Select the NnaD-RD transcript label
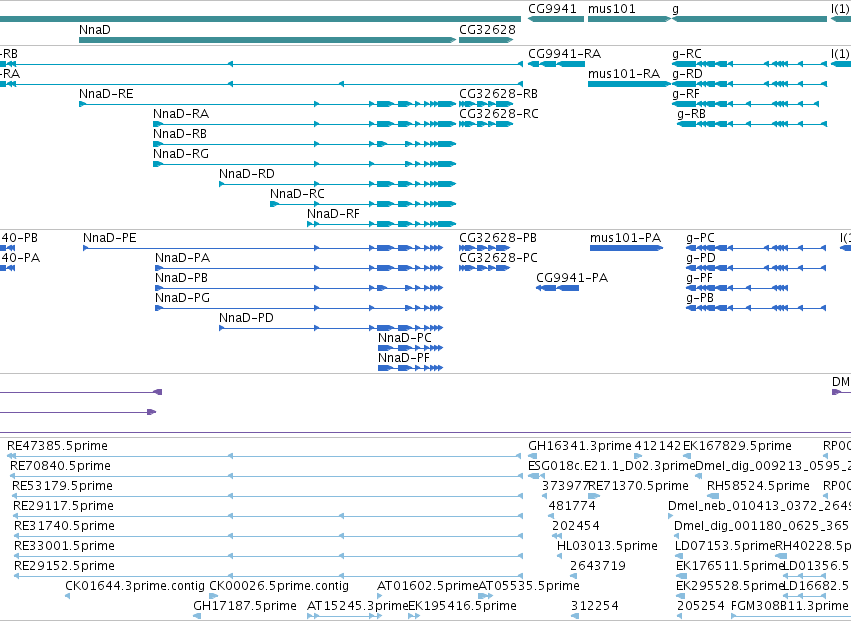Screen dimensions: 851x621 point(247,174)
